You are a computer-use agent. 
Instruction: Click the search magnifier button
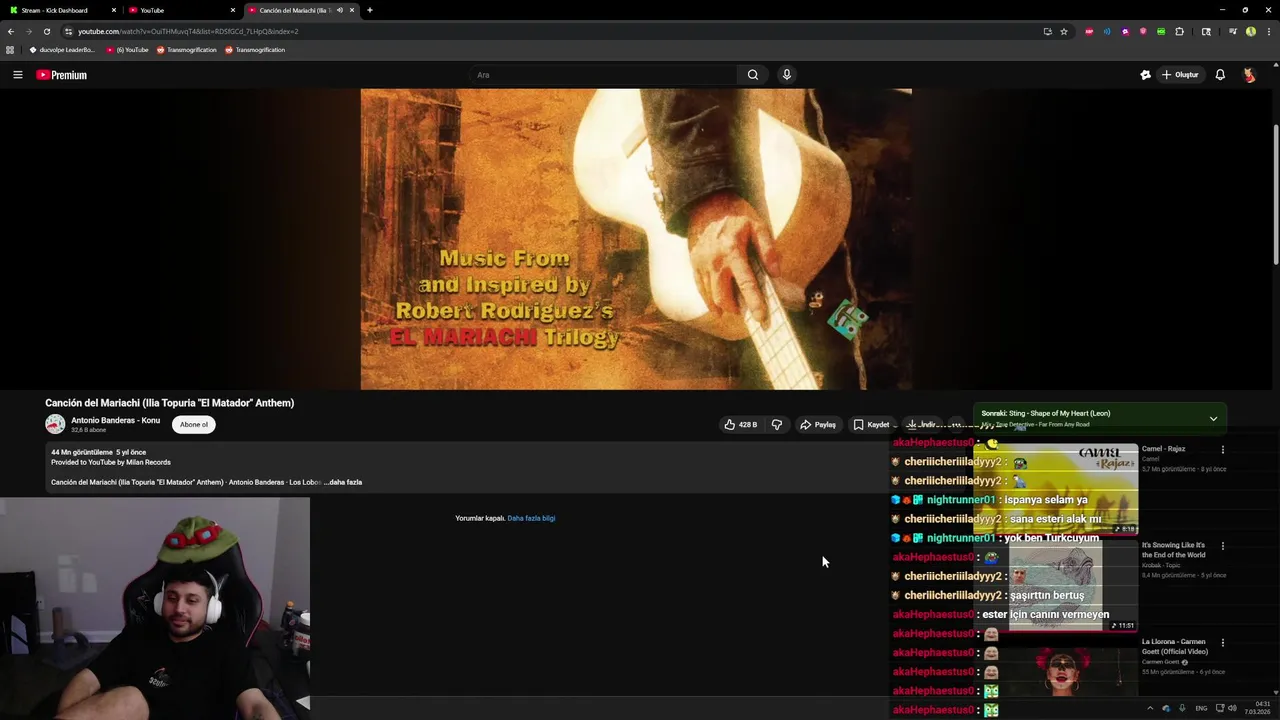tap(753, 75)
